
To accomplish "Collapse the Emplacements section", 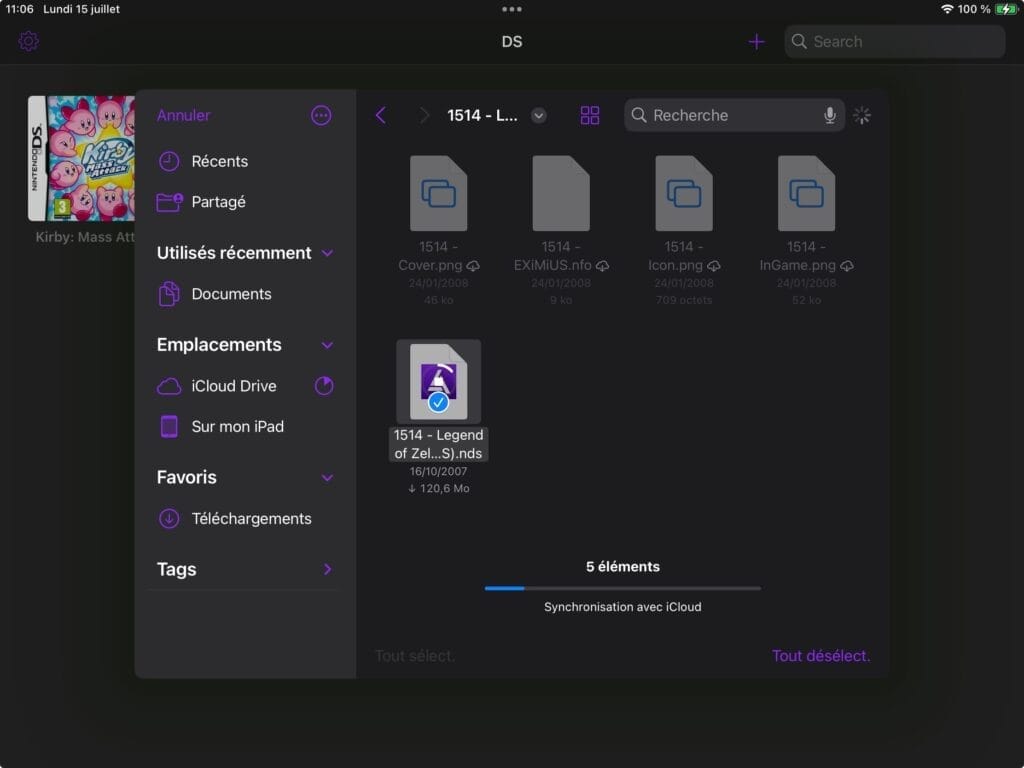I will click(x=327, y=344).
